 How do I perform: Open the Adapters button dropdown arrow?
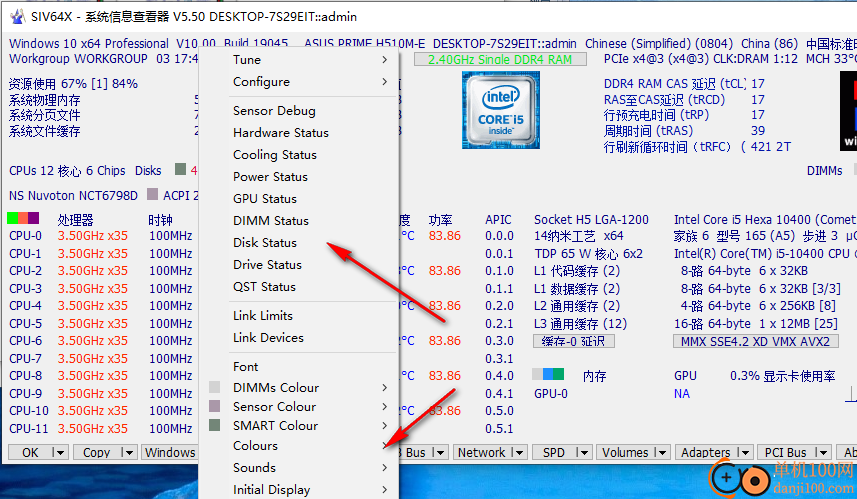[x=743, y=453]
